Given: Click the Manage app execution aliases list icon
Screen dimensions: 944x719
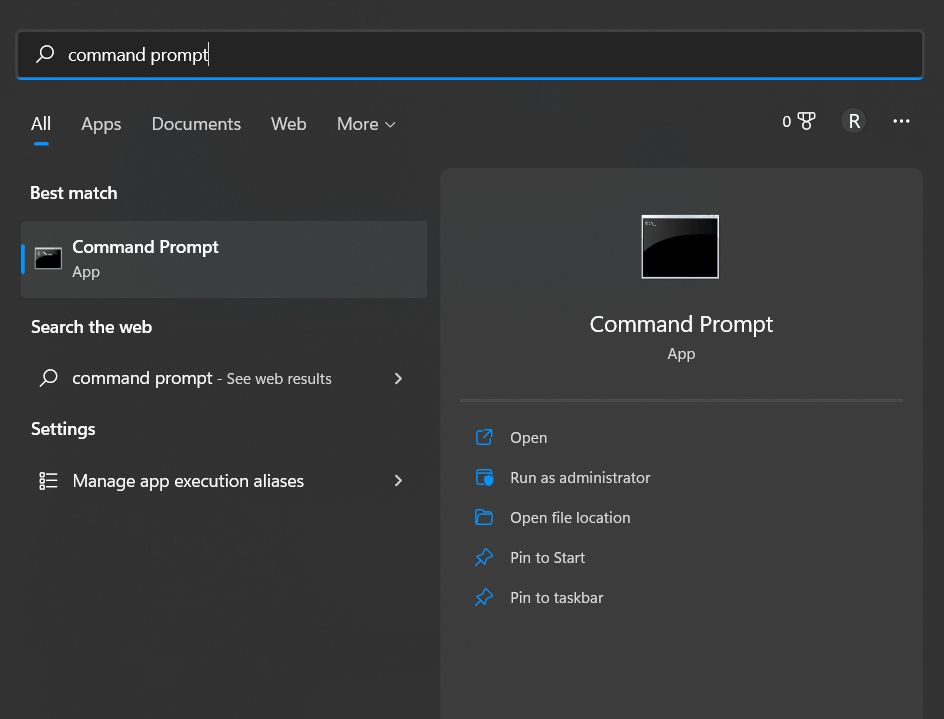Looking at the screenshot, I should [x=48, y=481].
